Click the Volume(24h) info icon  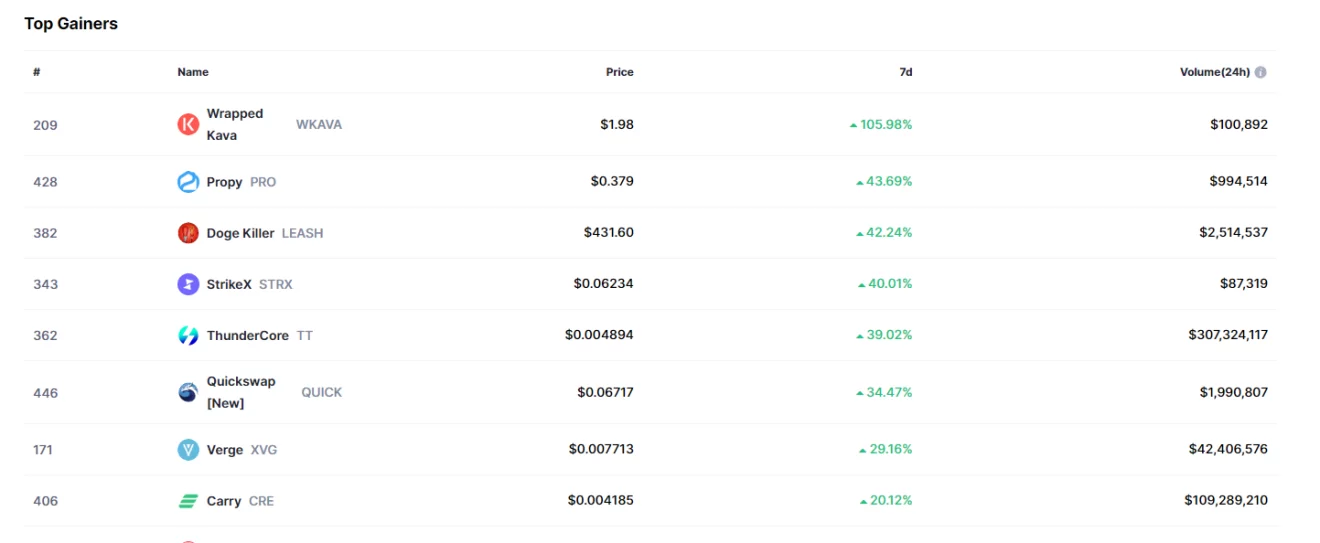1260,72
